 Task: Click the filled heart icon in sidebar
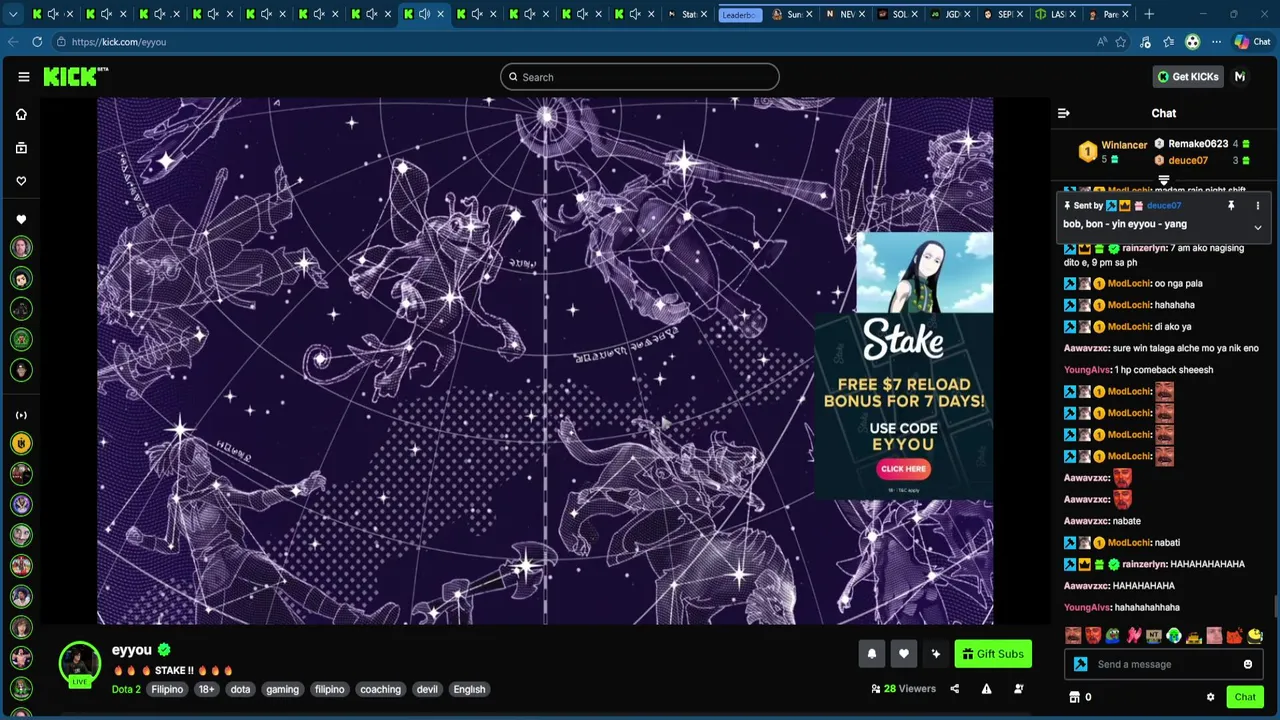tap(21, 219)
